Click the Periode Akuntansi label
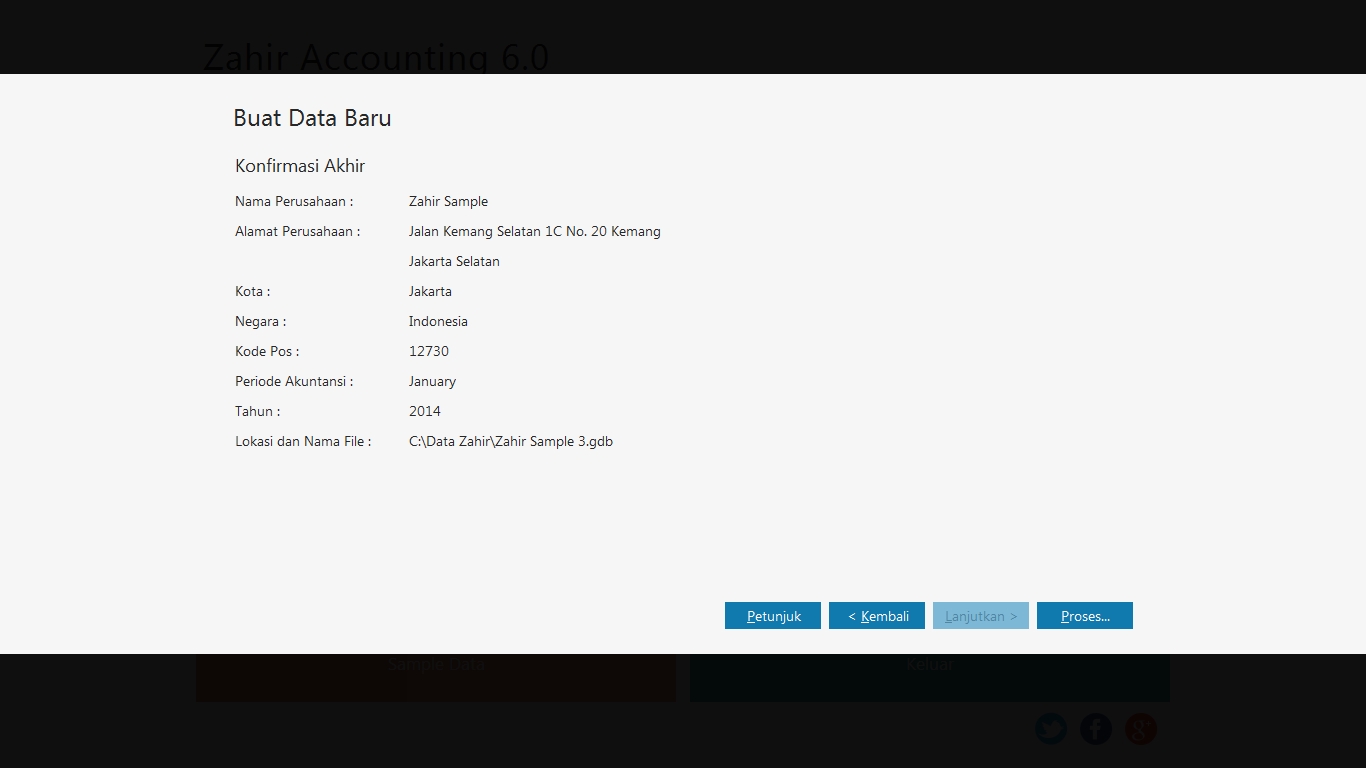This screenshot has height=768, width=1366. [294, 381]
